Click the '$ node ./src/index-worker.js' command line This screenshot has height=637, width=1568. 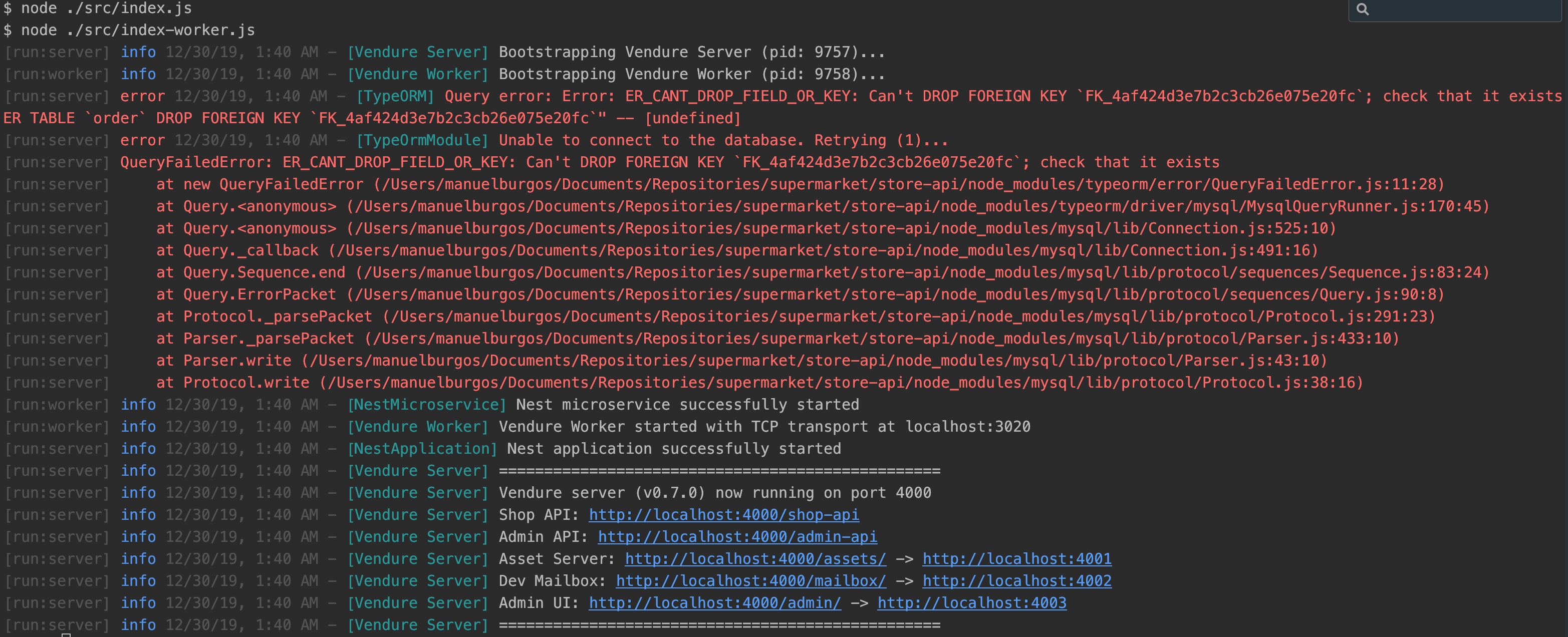click(x=129, y=31)
